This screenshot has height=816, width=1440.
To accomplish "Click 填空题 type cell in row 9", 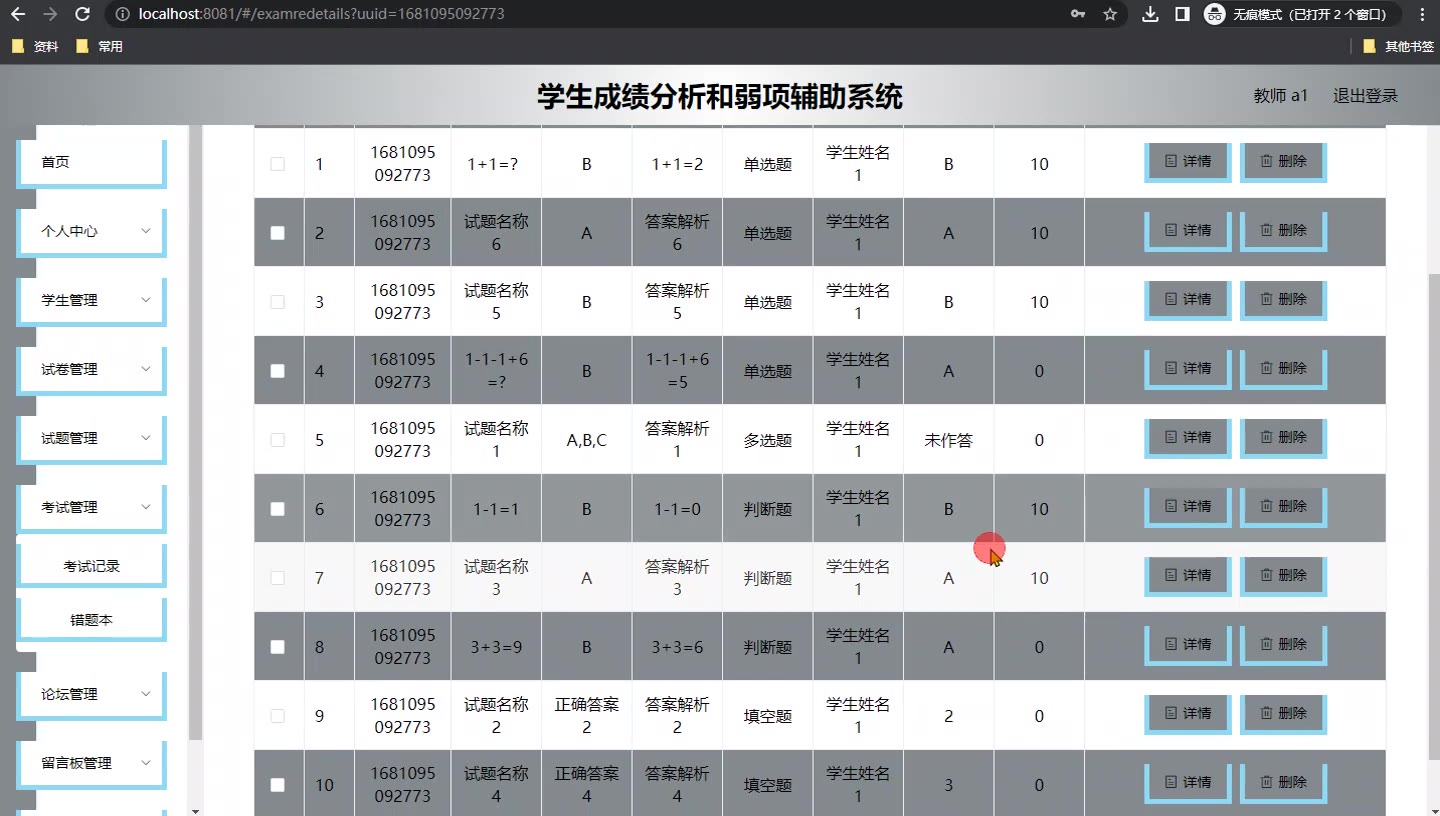I will tap(768, 716).
